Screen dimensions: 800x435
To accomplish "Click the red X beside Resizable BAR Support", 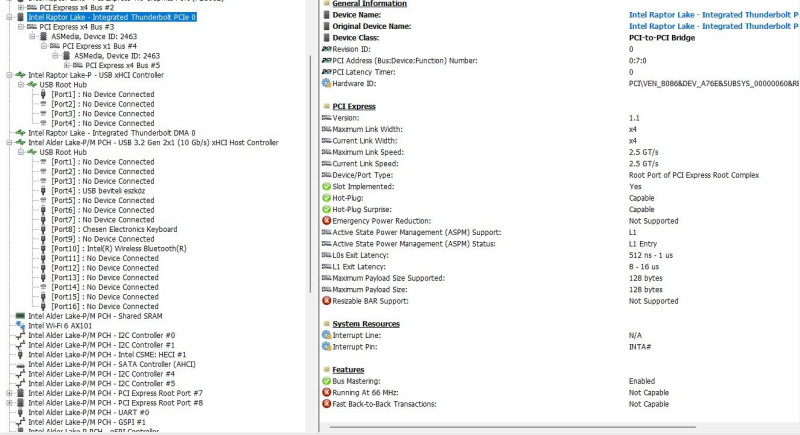I will tap(327, 301).
